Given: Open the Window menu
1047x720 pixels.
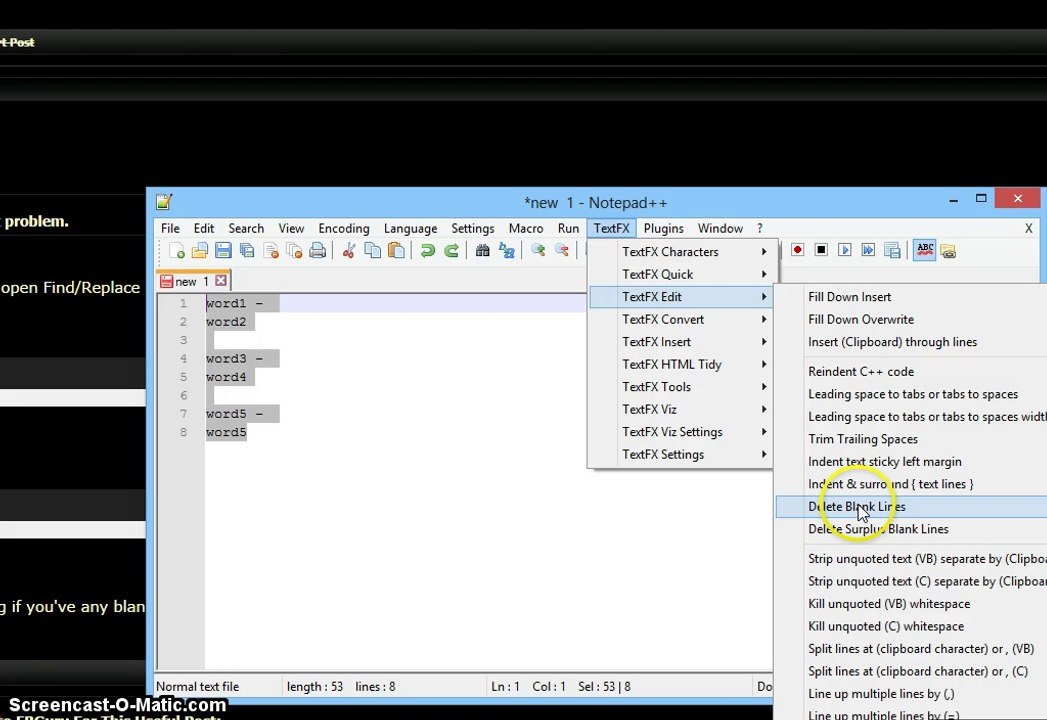Looking at the screenshot, I should [x=720, y=228].
